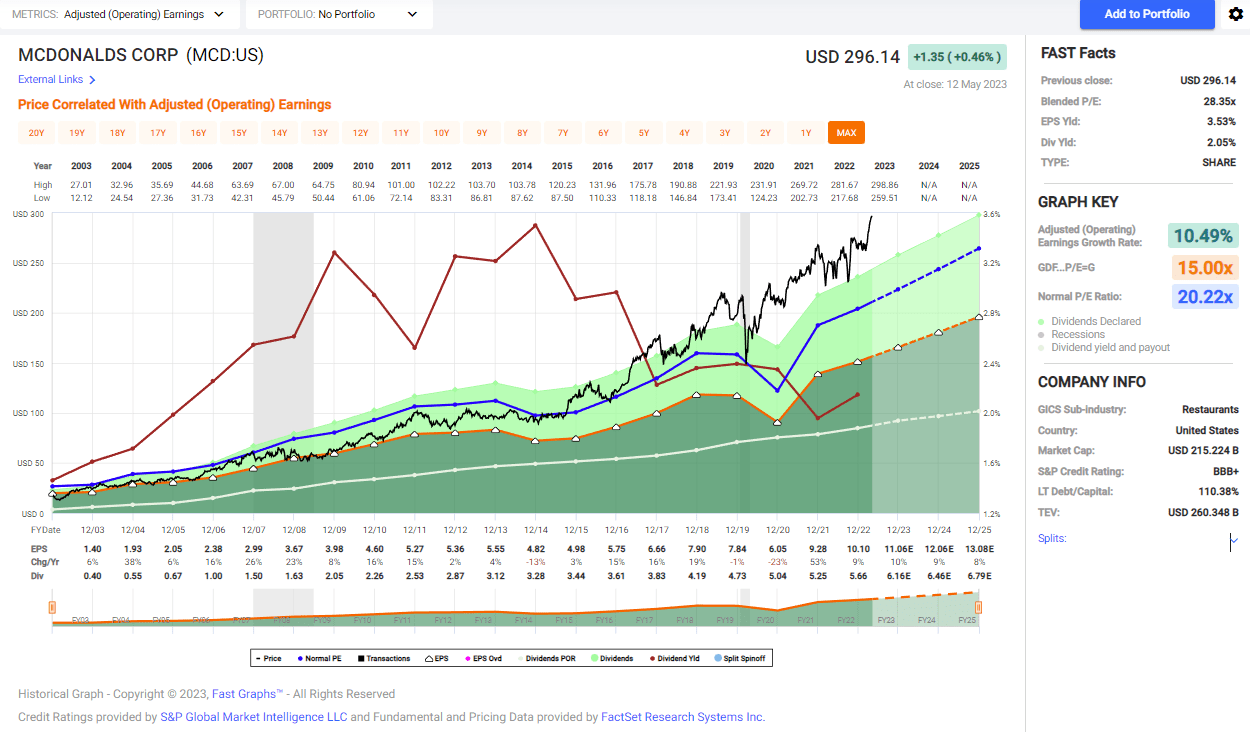Toggle the Dividend Yld legend item
Viewport: 1250px width, 732px height.
click(677, 658)
